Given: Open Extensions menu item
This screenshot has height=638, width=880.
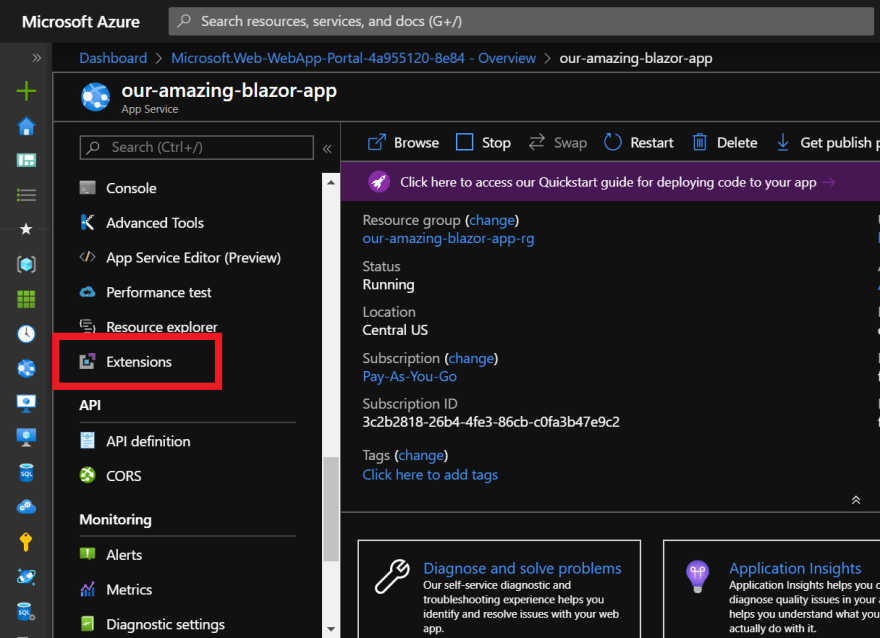Looking at the screenshot, I should (x=138, y=362).
